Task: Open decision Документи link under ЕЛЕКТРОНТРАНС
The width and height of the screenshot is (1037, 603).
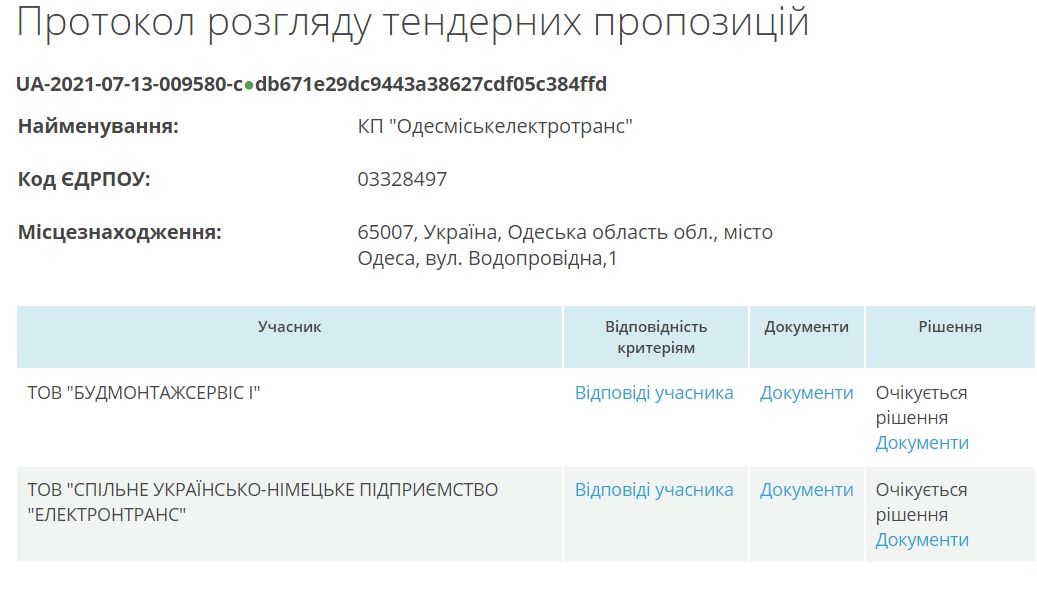Action: click(x=922, y=540)
